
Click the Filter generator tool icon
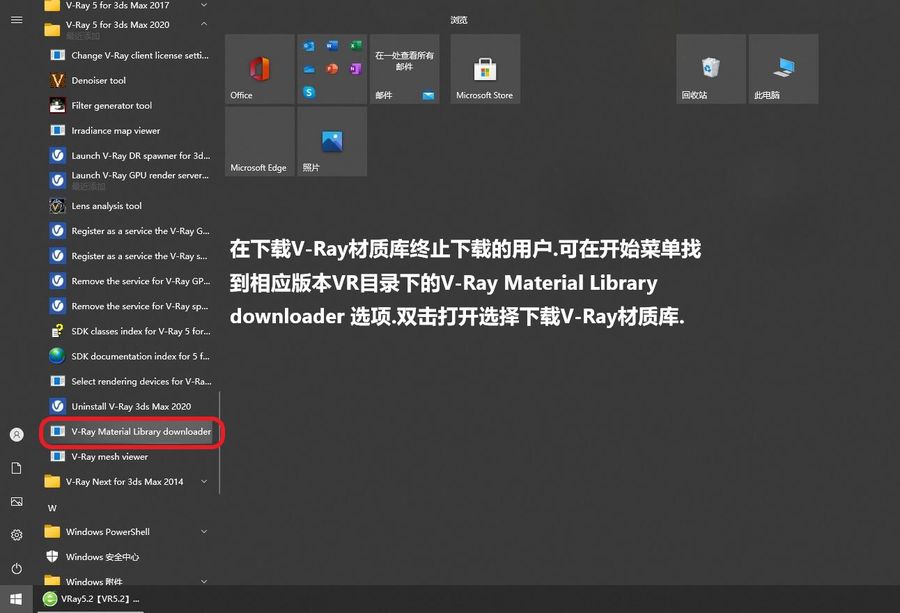(x=57, y=106)
